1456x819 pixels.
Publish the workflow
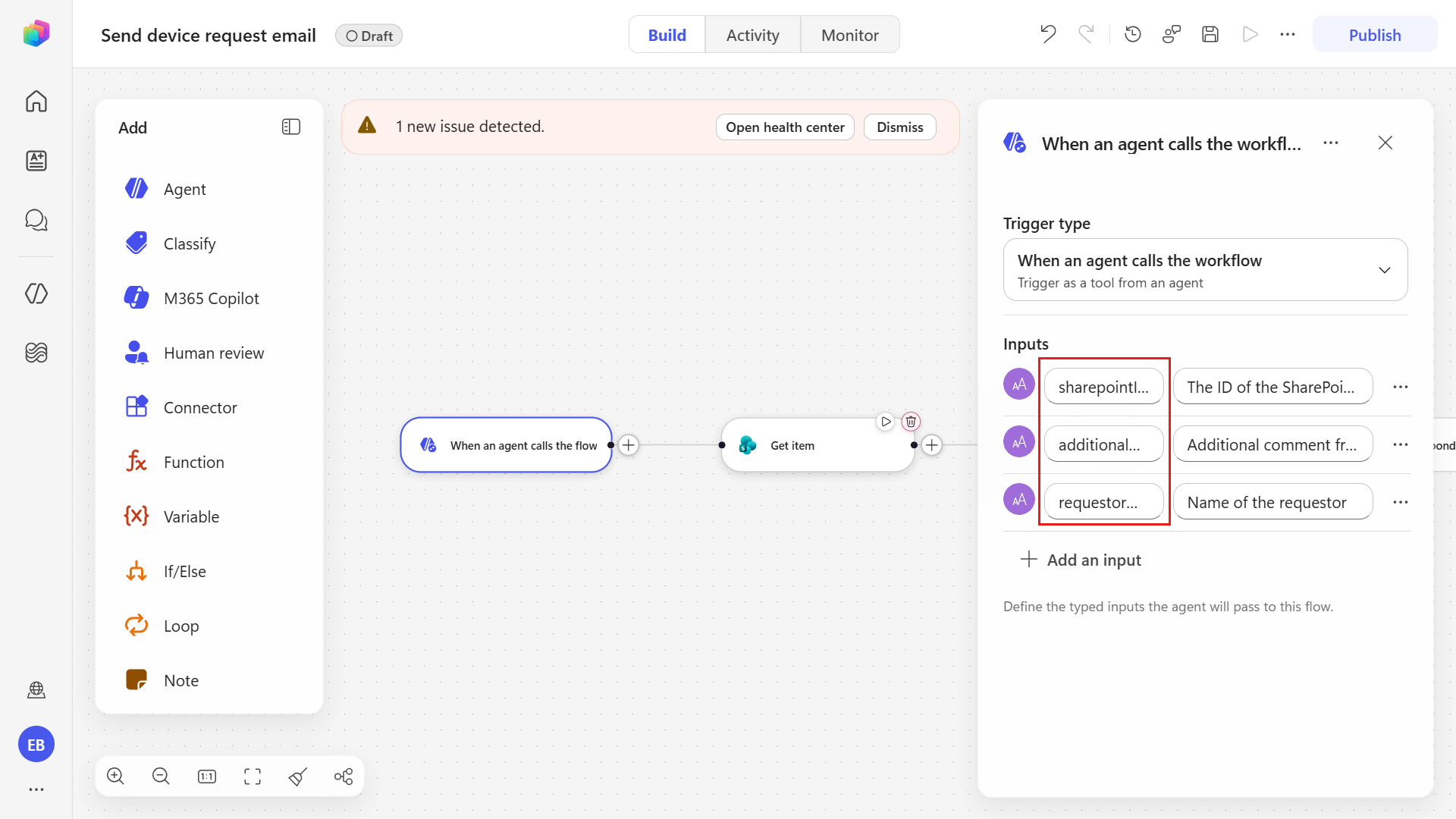(1375, 35)
